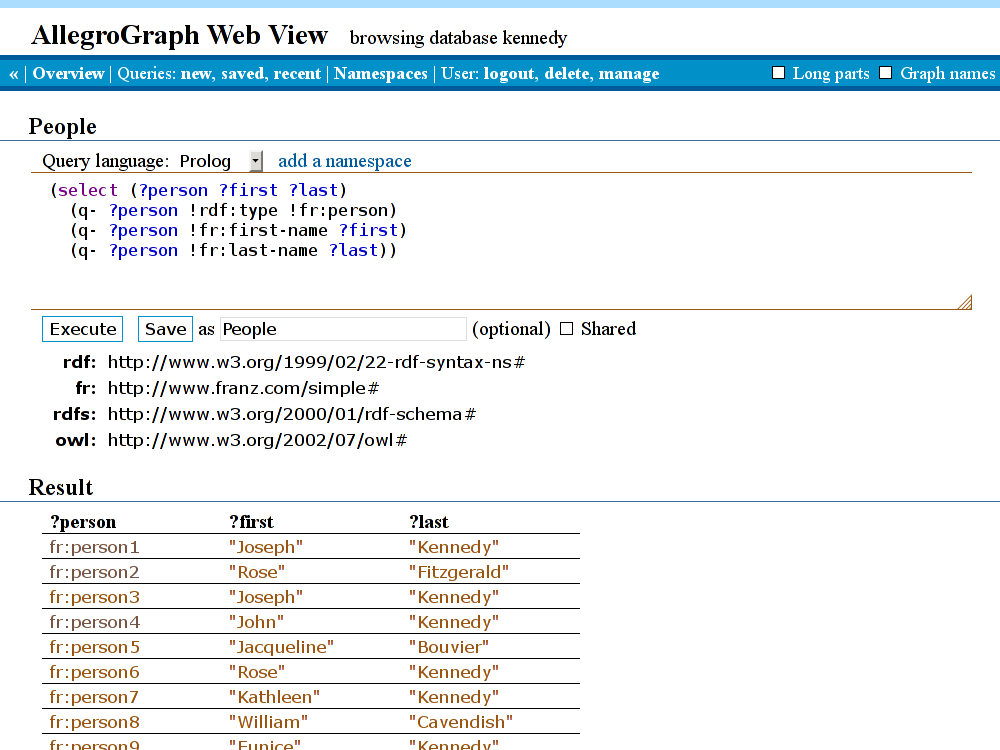Enable the Long parts checkbox
The width and height of the screenshot is (1000, 750).
tap(779, 73)
